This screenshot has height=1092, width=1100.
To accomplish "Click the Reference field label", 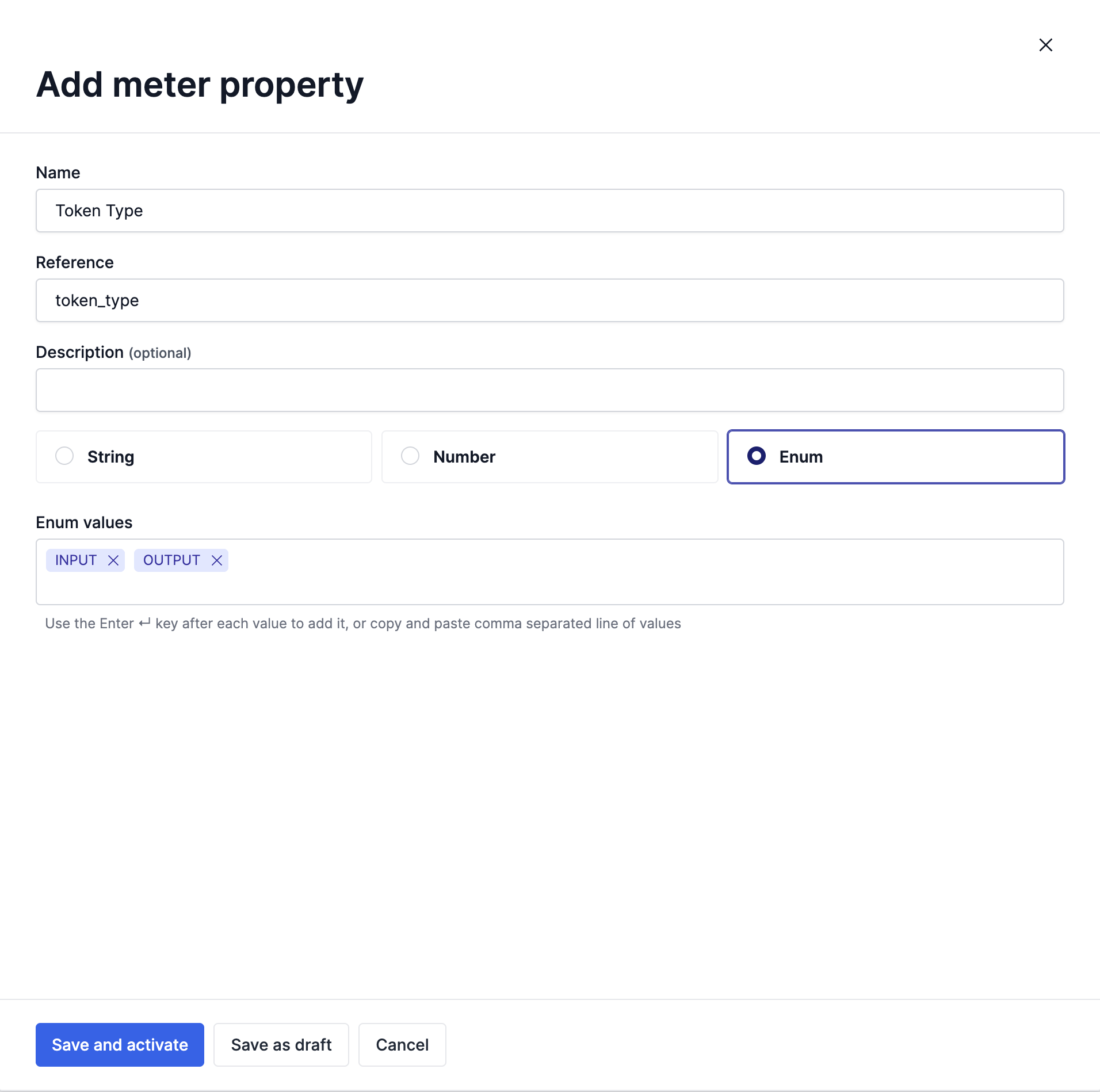I will [x=75, y=262].
